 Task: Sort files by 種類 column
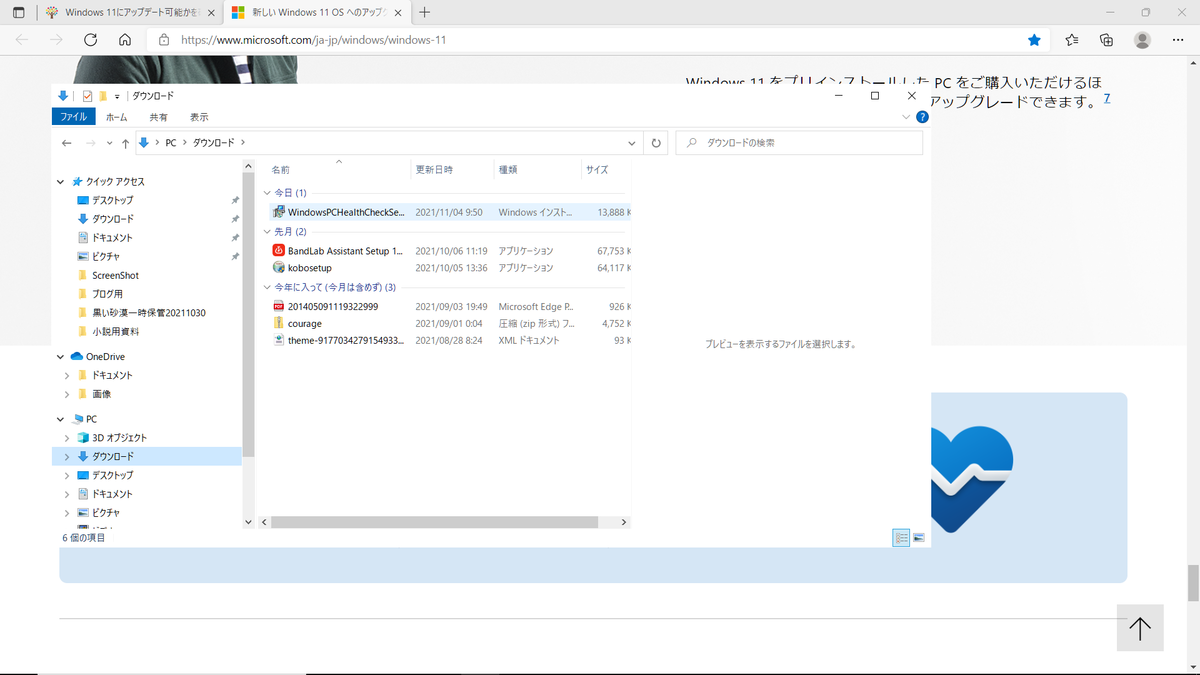538,170
